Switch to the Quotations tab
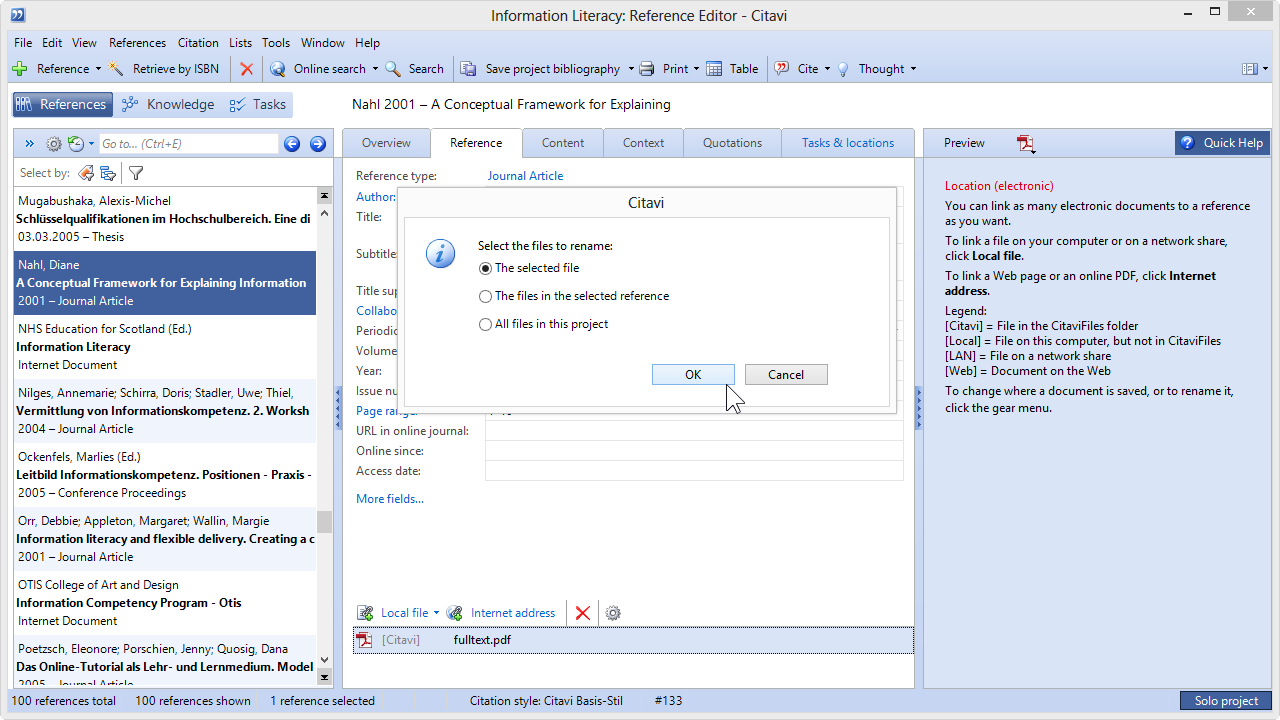 (x=732, y=143)
